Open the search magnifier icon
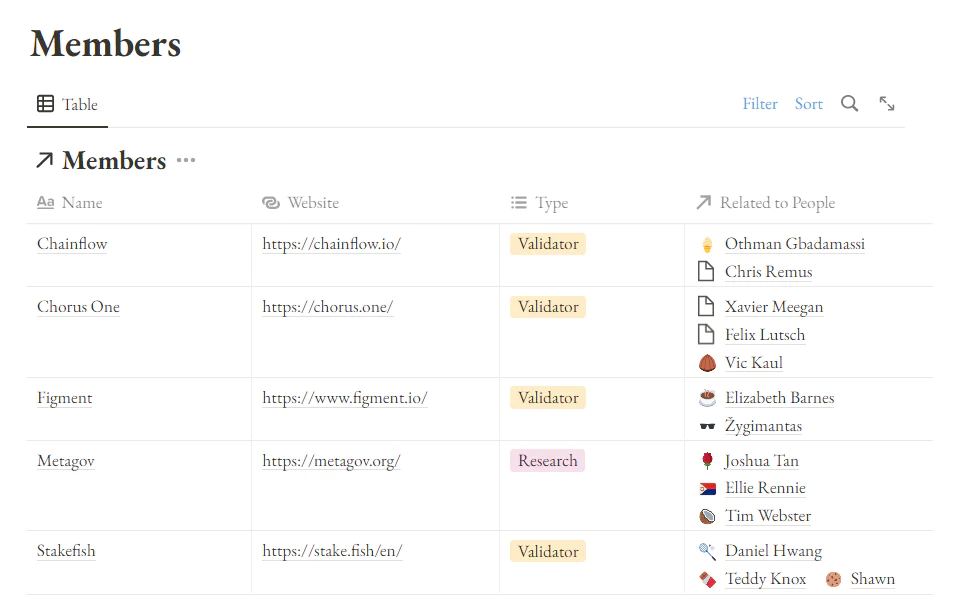954x616 pixels. point(849,104)
